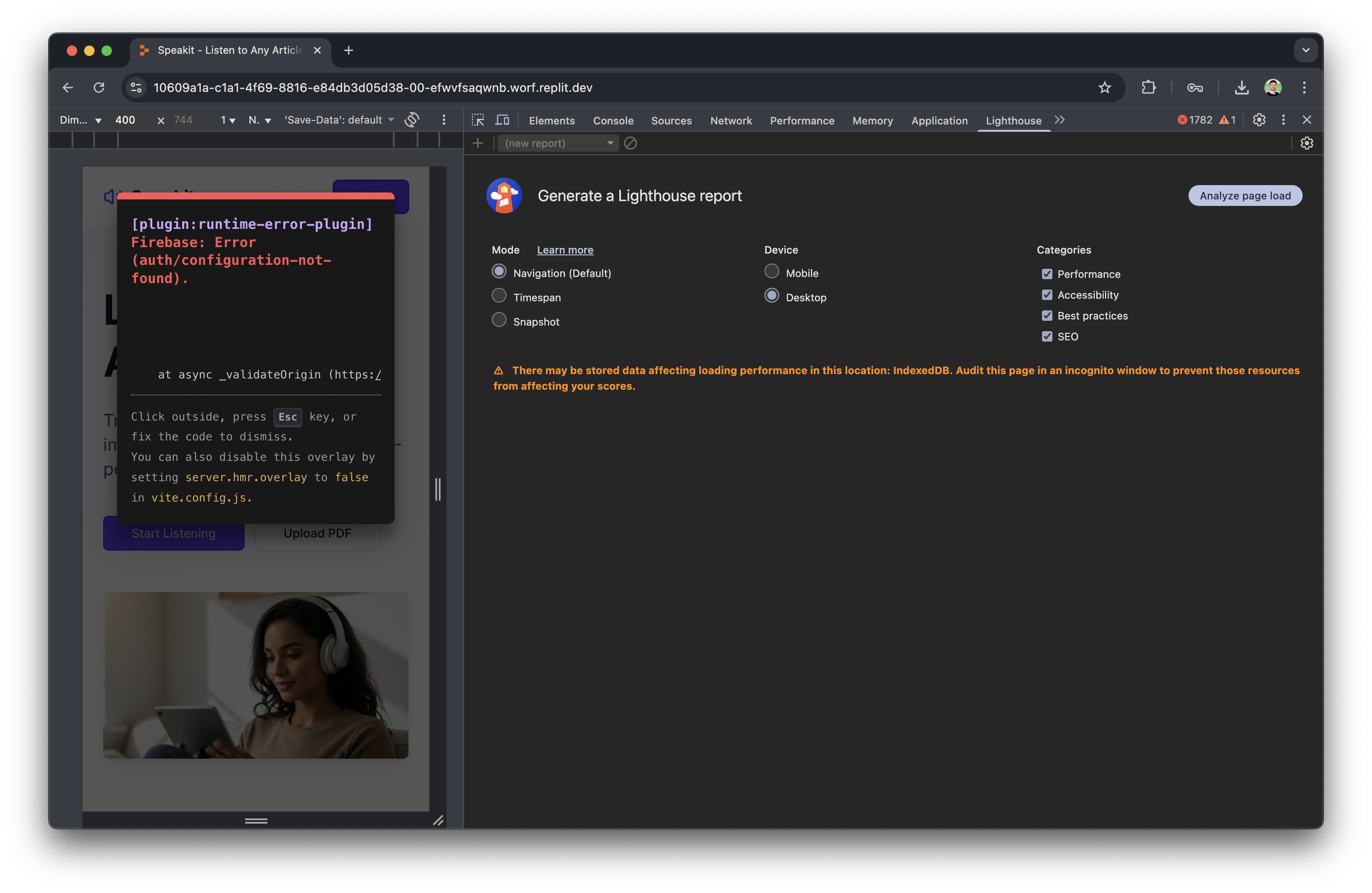1372x893 pixels.
Task: Click the inspect element picker icon
Action: pyautogui.click(x=477, y=120)
